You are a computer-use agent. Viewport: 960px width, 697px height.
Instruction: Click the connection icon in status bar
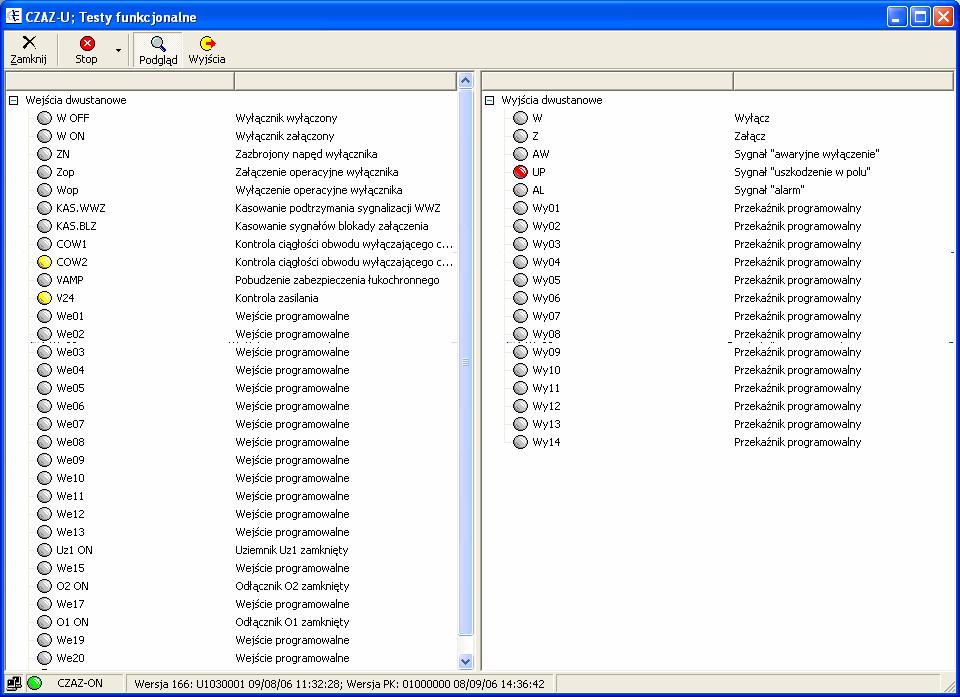pyautogui.click(x=13, y=683)
